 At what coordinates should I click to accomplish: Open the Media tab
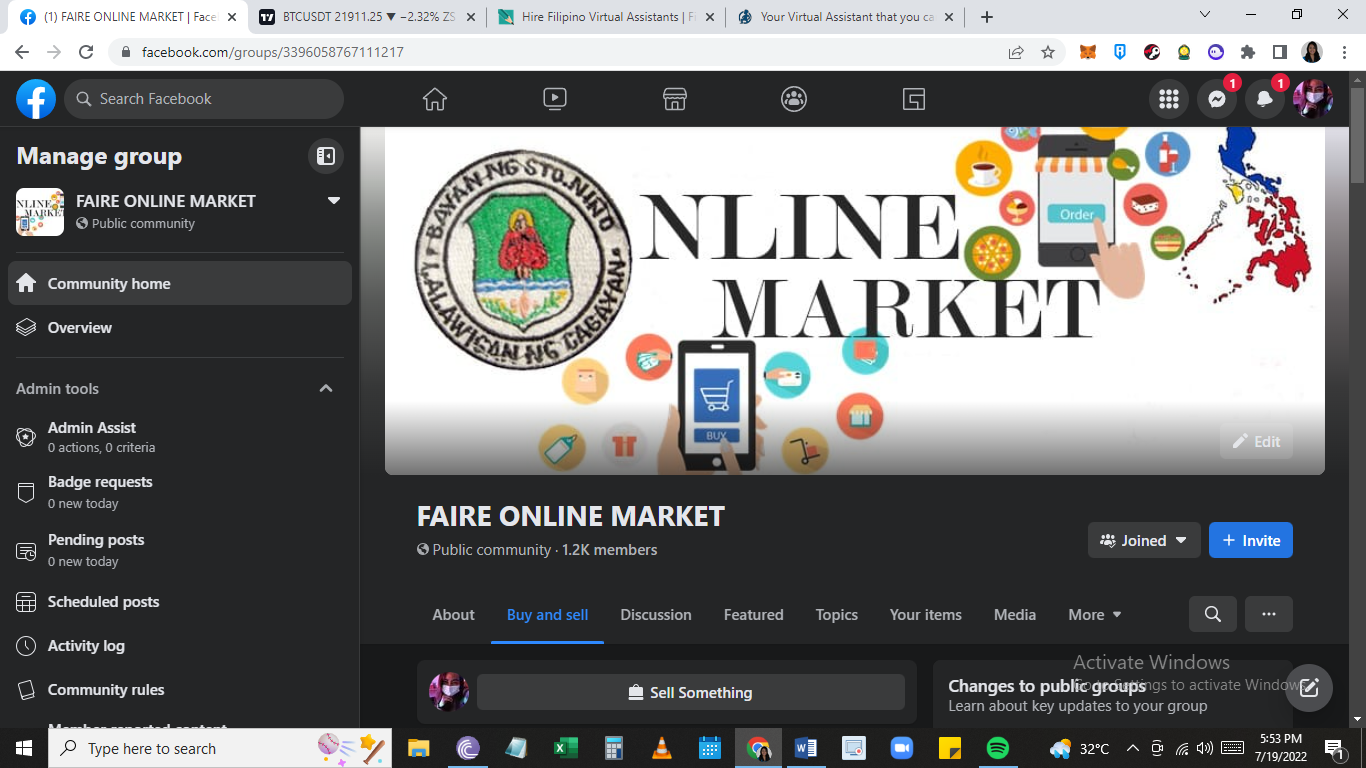(x=1015, y=615)
